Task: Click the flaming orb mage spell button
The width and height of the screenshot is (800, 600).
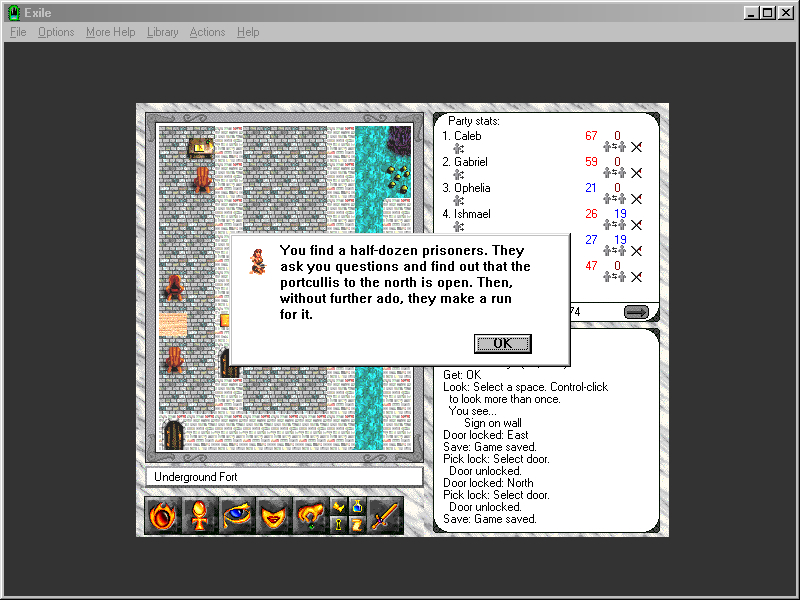Action: coord(163,516)
